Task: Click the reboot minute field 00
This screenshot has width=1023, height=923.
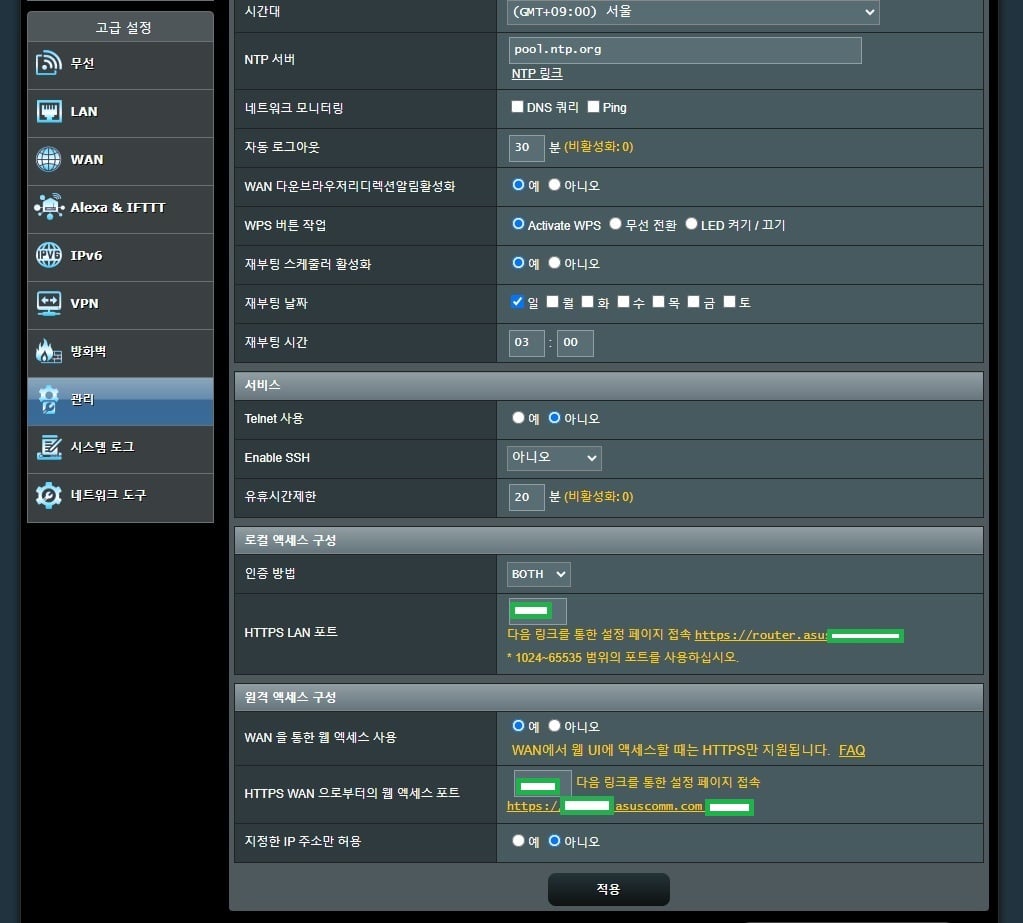Action: (575, 343)
